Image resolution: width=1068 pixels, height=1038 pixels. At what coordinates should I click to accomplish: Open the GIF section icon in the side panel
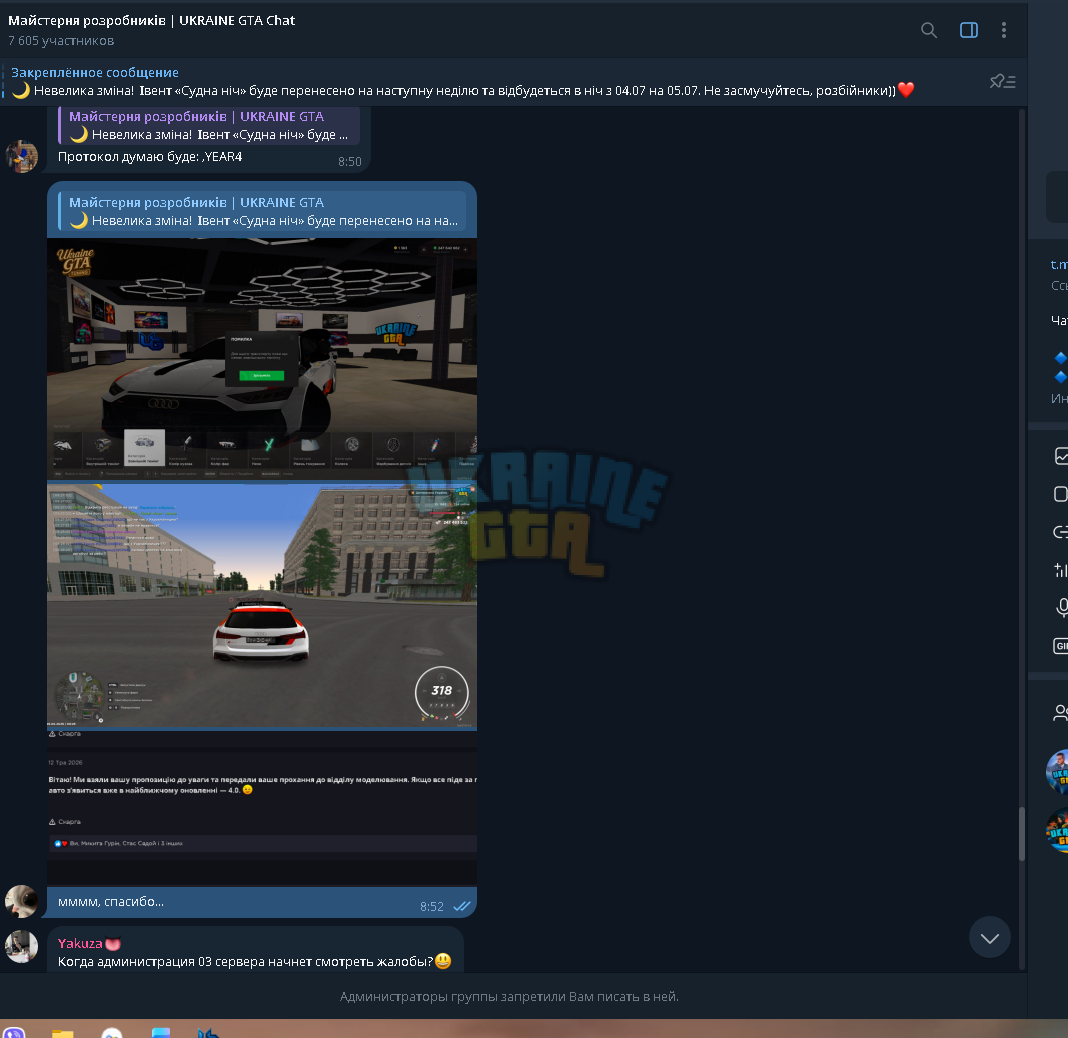(1061, 646)
